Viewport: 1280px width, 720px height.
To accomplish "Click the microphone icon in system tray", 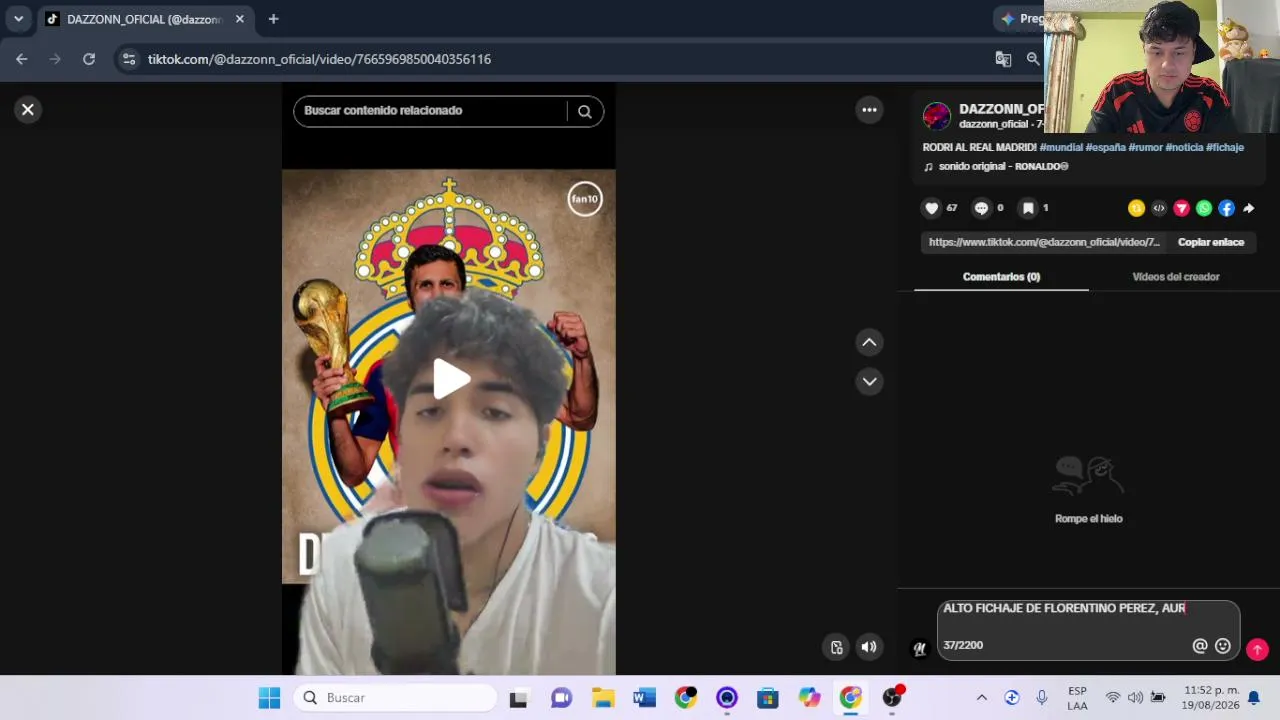I will coord(1042,698).
